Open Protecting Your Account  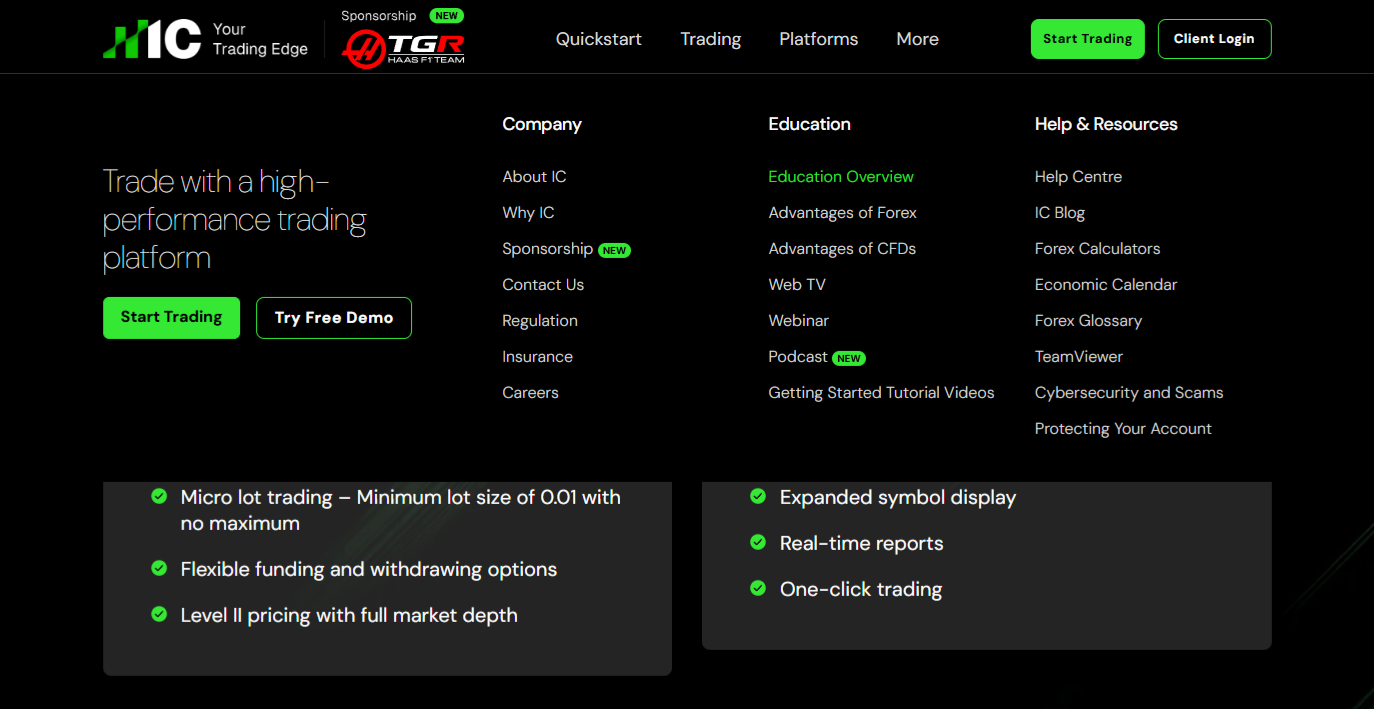(1123, 429)
